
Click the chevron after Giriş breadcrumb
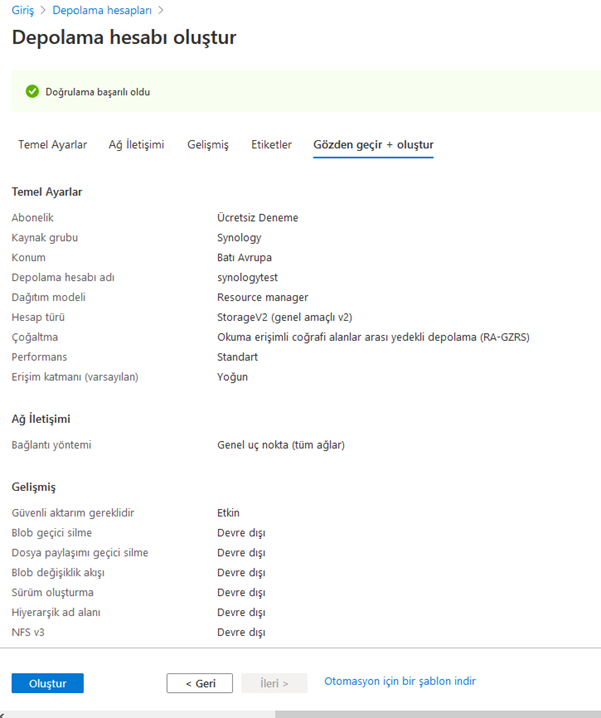pos(43,10)
